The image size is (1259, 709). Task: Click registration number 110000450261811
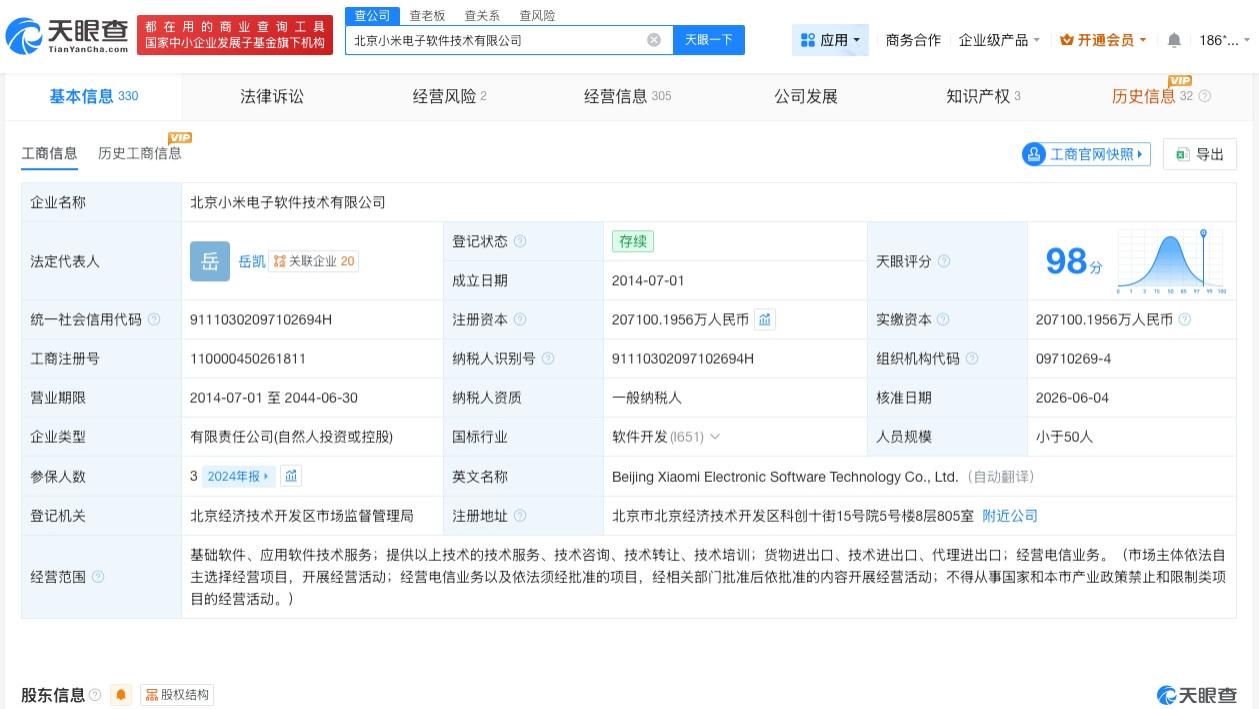[248, 358]
